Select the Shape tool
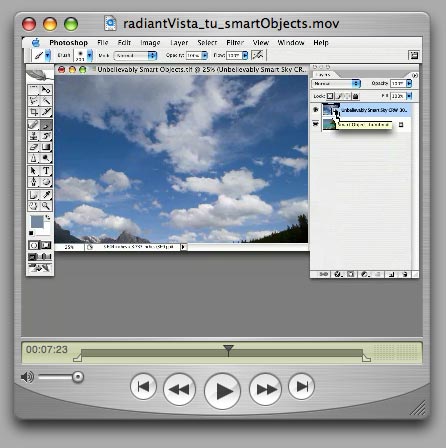The width and height of the screenshot is (446, 448). tap(46, 182)
